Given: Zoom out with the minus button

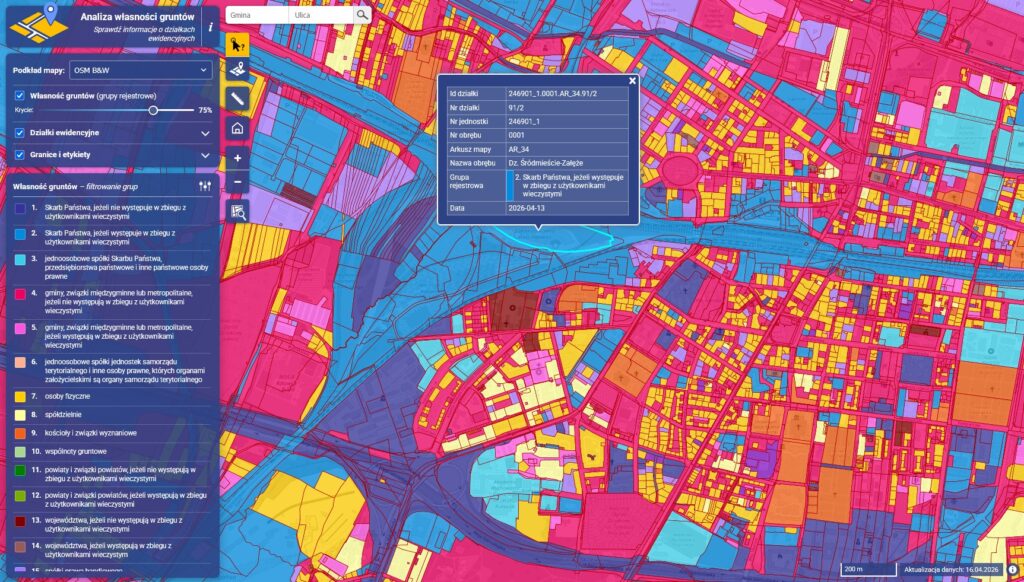Looking at the screenshot, I should (237, 182).
